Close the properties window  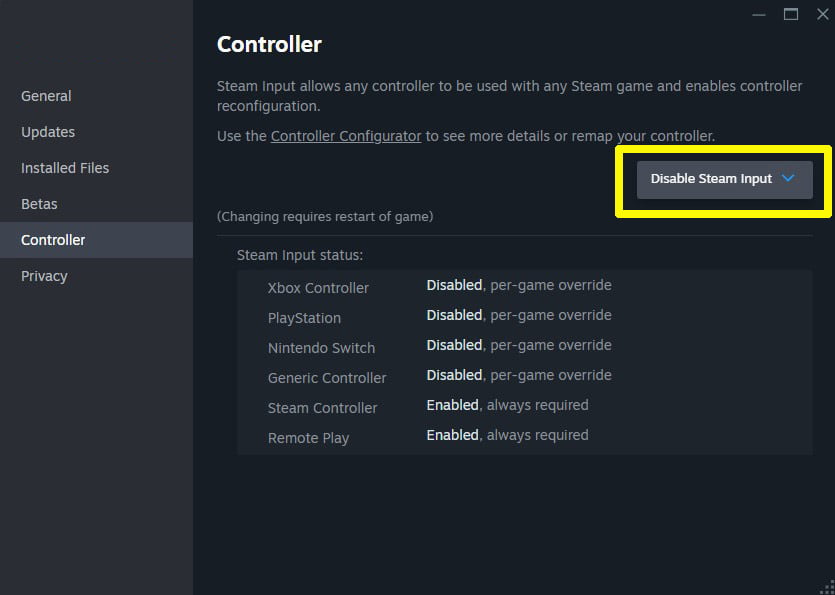coord(823,14)
